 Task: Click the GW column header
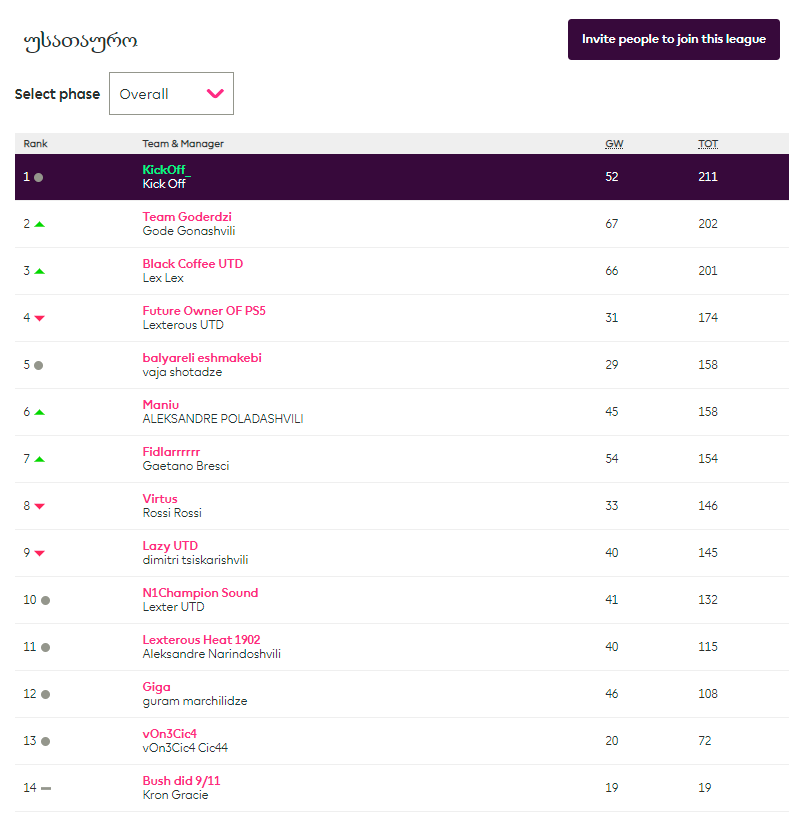coord(614,144)
